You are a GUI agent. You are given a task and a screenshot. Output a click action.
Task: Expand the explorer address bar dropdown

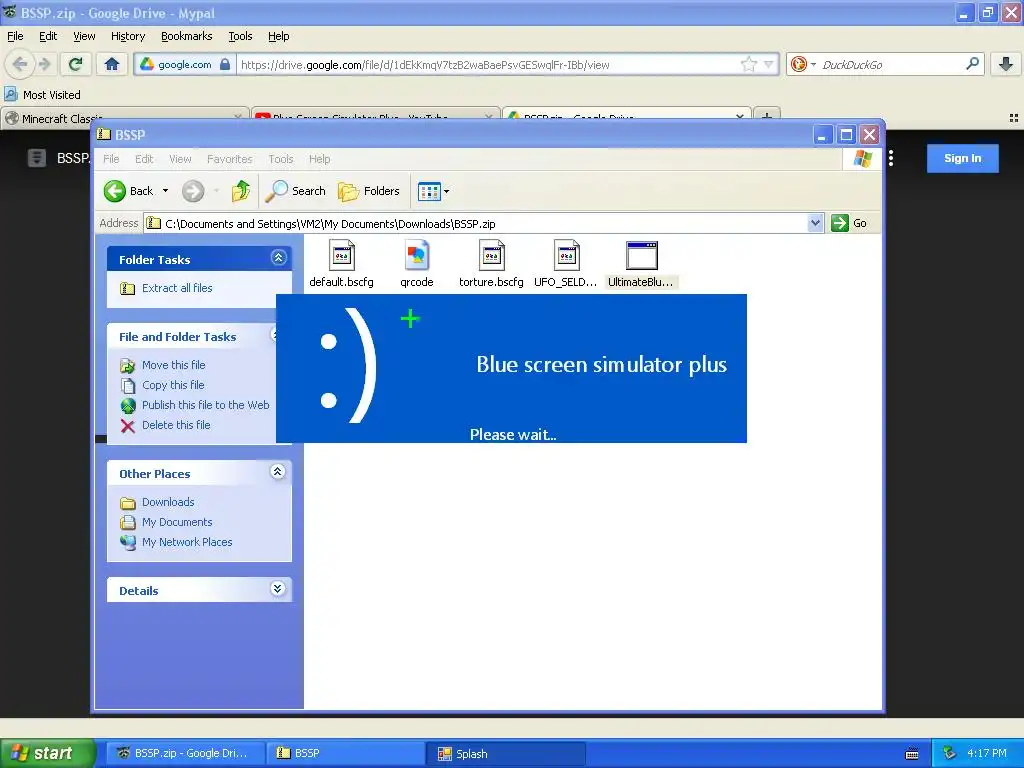click(815, 223)
